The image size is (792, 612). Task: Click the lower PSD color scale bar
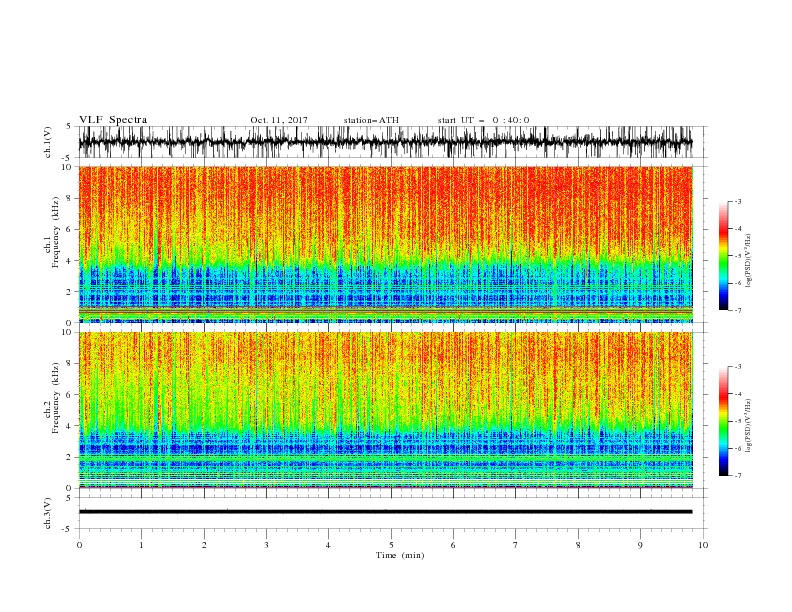724,421
